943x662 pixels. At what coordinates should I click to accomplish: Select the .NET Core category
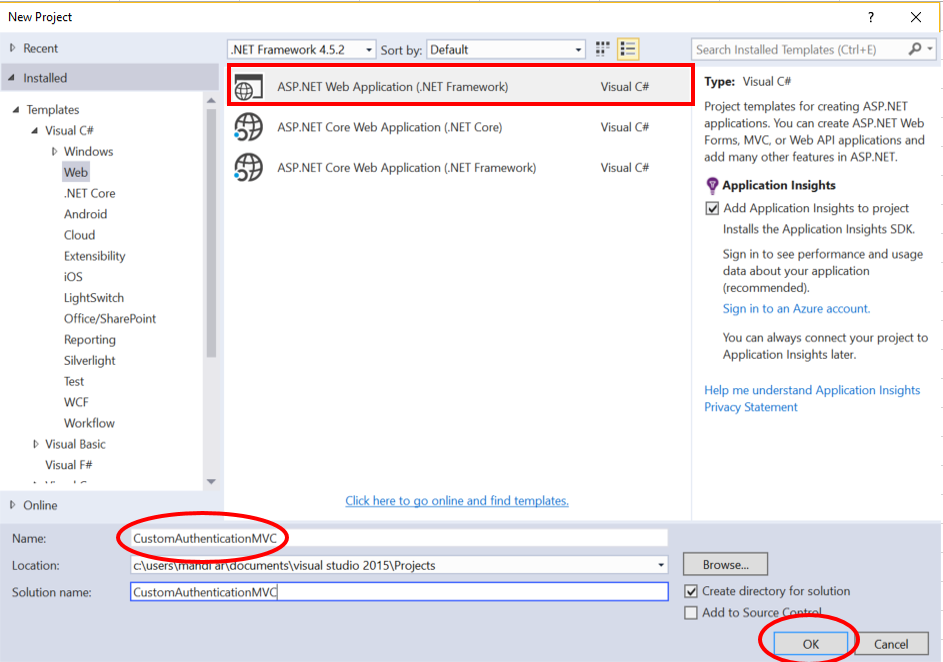90,194
